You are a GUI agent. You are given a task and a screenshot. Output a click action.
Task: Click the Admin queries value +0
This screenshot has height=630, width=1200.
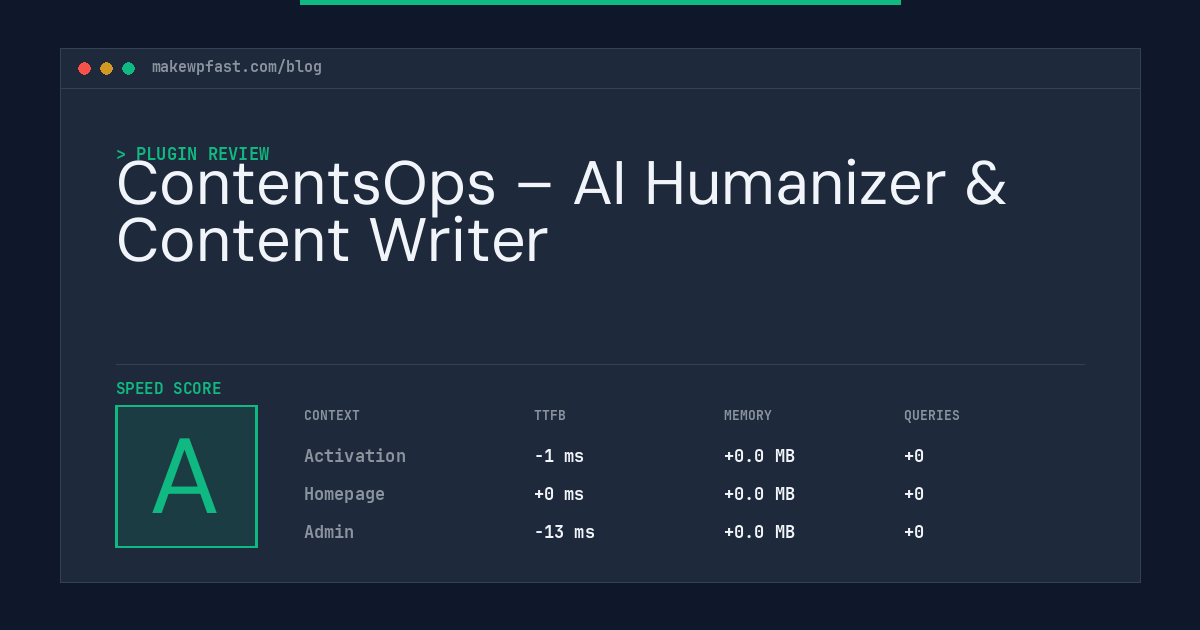(914, 532)
